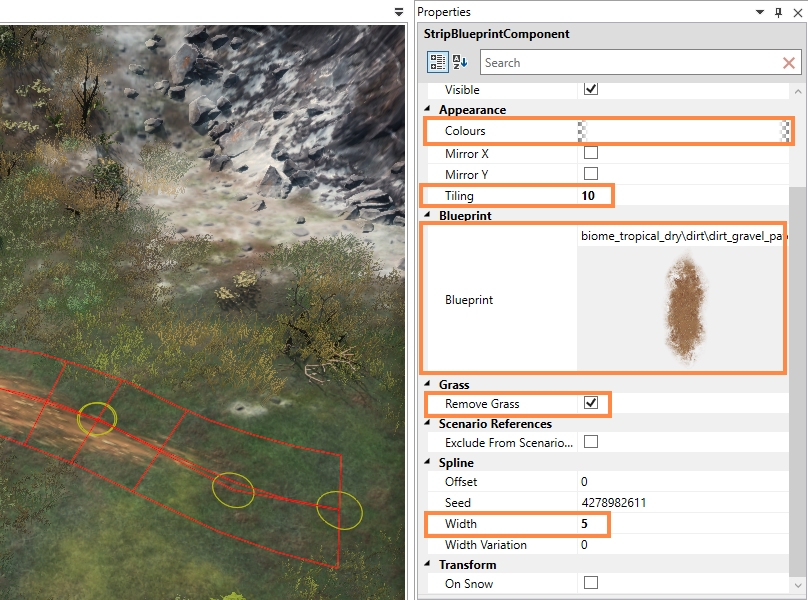Edit the Width Variation value
Image resolution: width=808 pixels, height=600 pixels.
(683, 545)
